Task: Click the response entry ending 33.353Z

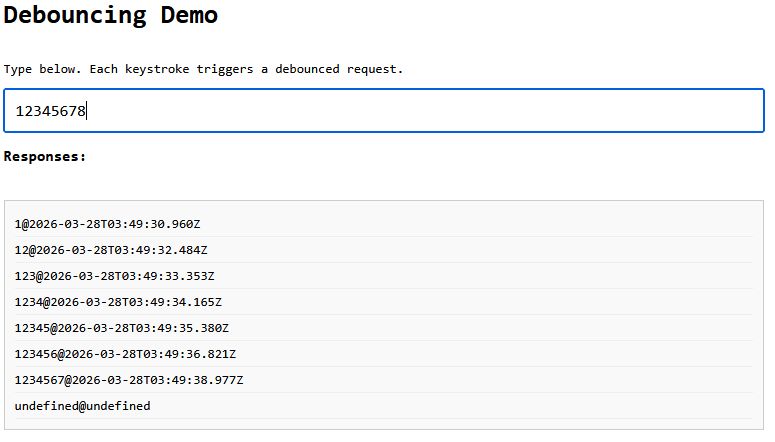Action: [115, 276]
